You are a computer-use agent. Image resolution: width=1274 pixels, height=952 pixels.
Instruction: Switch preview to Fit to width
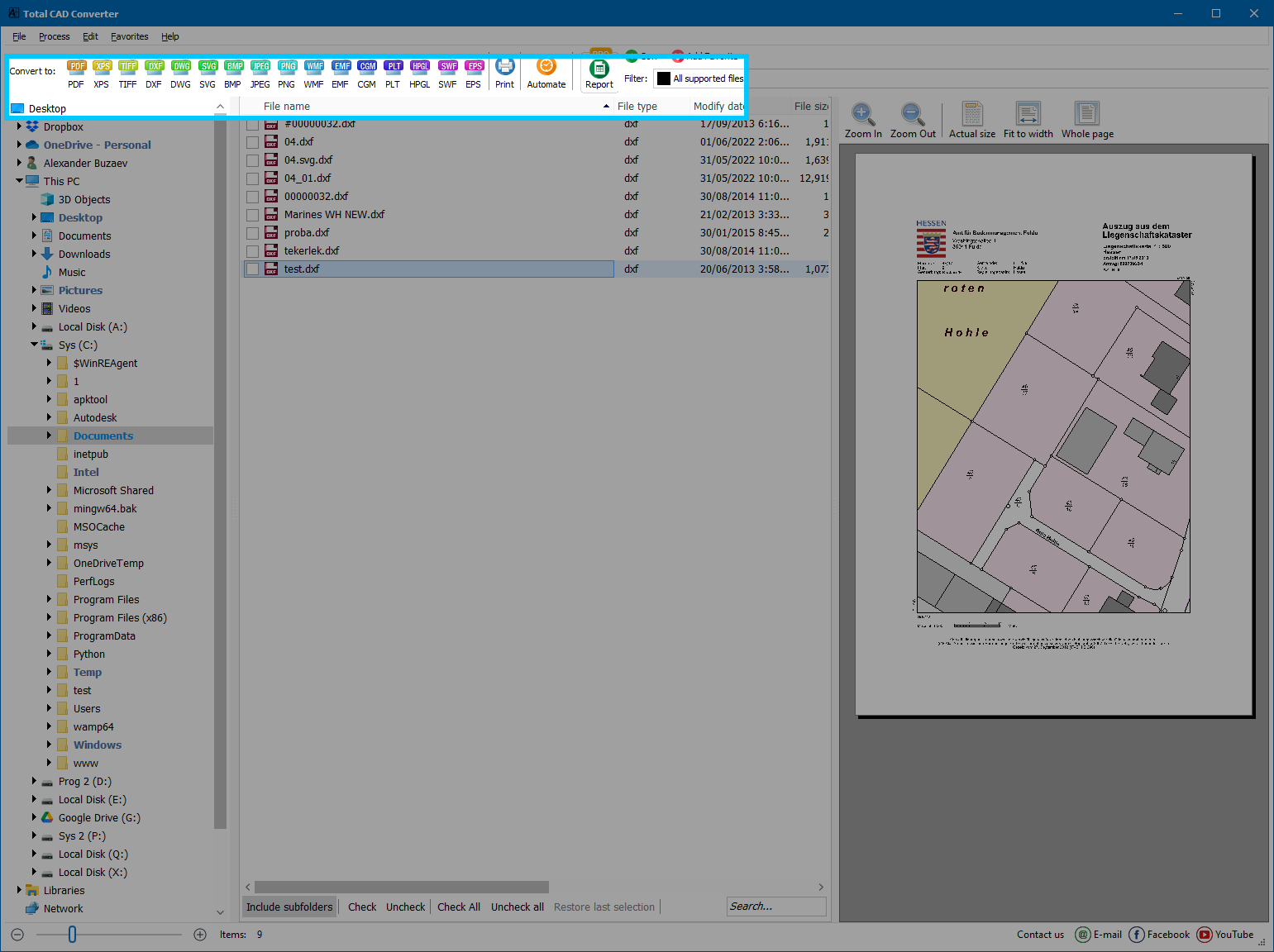coord(1028,118)
